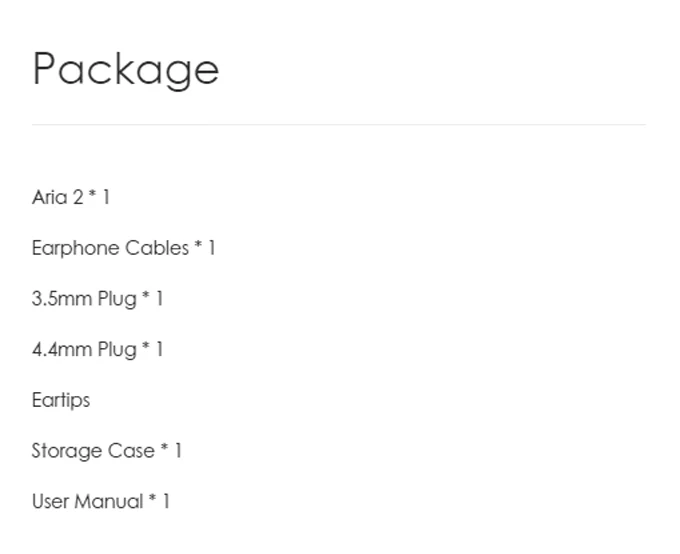
Task: Click the Earphone Cables * 1 text
Action: (124, 248)
